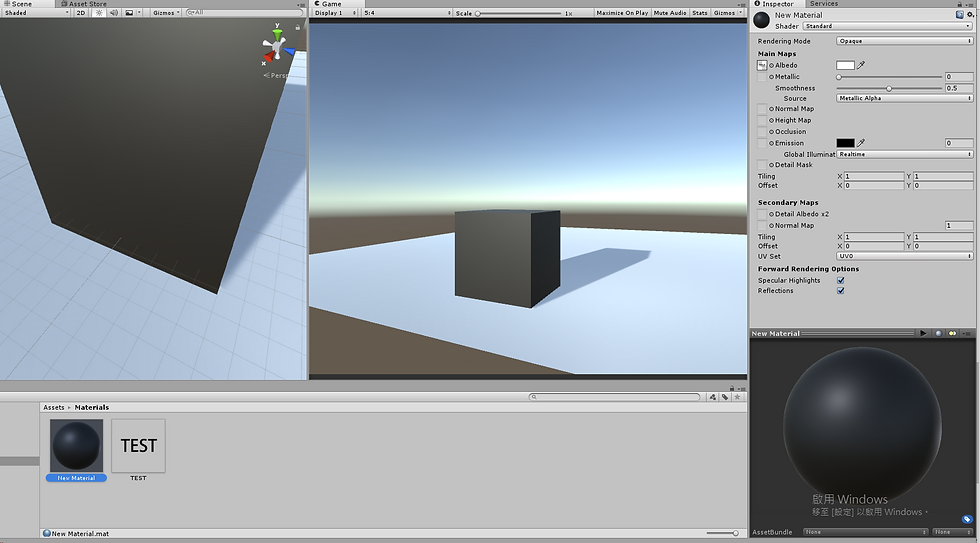This screenshot has height=543, width=980.
Task: Click the Scene search field
Action: pos(244,12)
